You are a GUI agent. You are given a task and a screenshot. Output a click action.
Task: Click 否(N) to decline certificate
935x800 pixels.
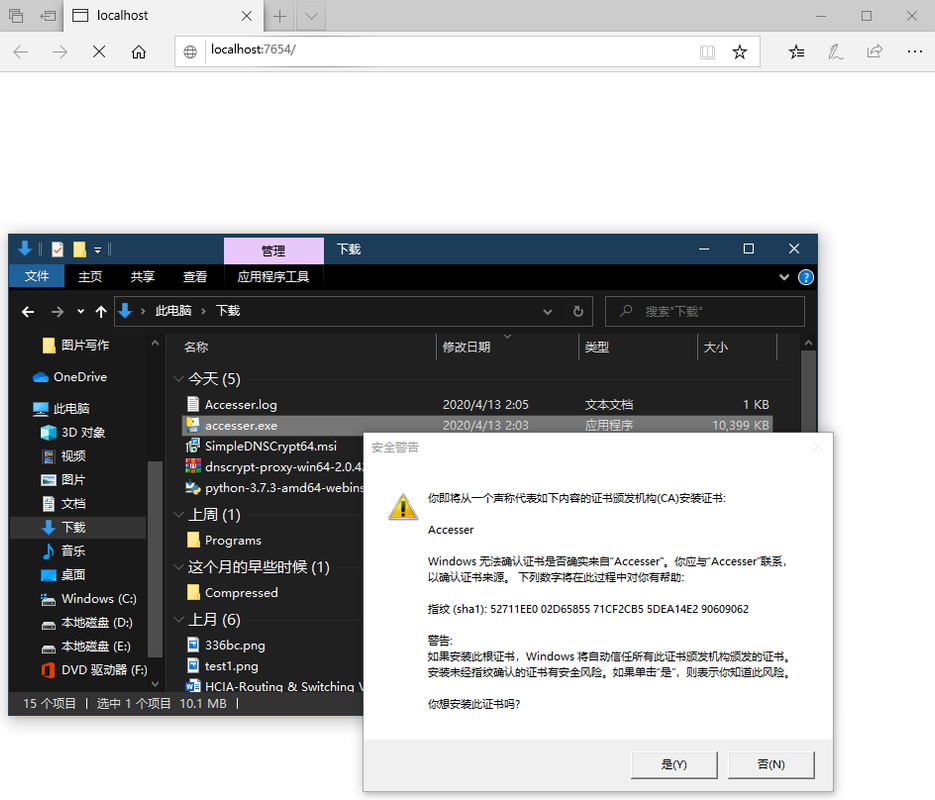(771, 765)
